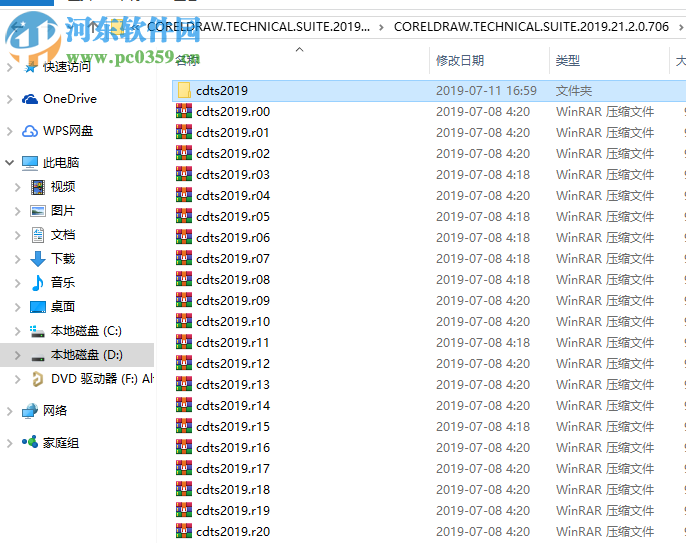Select file cdts2019.r19
The width and height of the screenshot is (686, 543).
233,511
